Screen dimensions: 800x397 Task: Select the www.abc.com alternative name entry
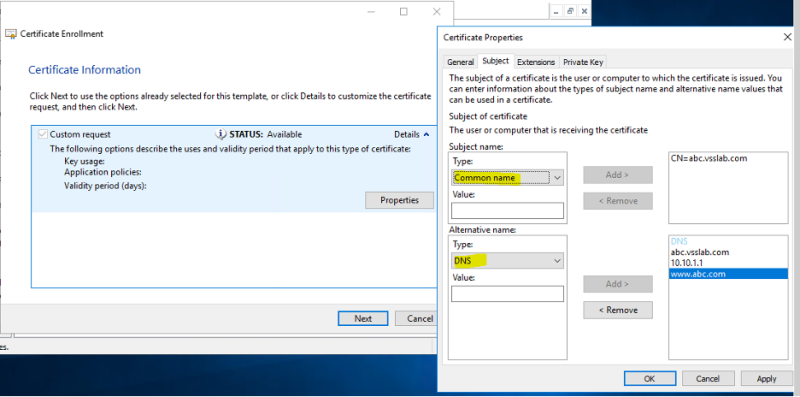click(x=728, y=274)
